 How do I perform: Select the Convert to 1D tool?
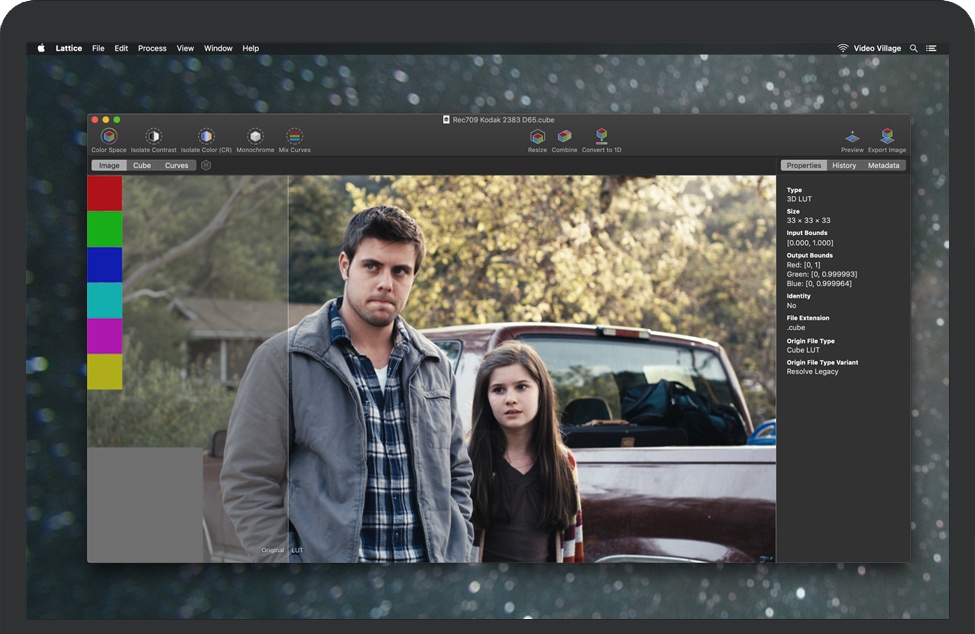coord(601,138)
